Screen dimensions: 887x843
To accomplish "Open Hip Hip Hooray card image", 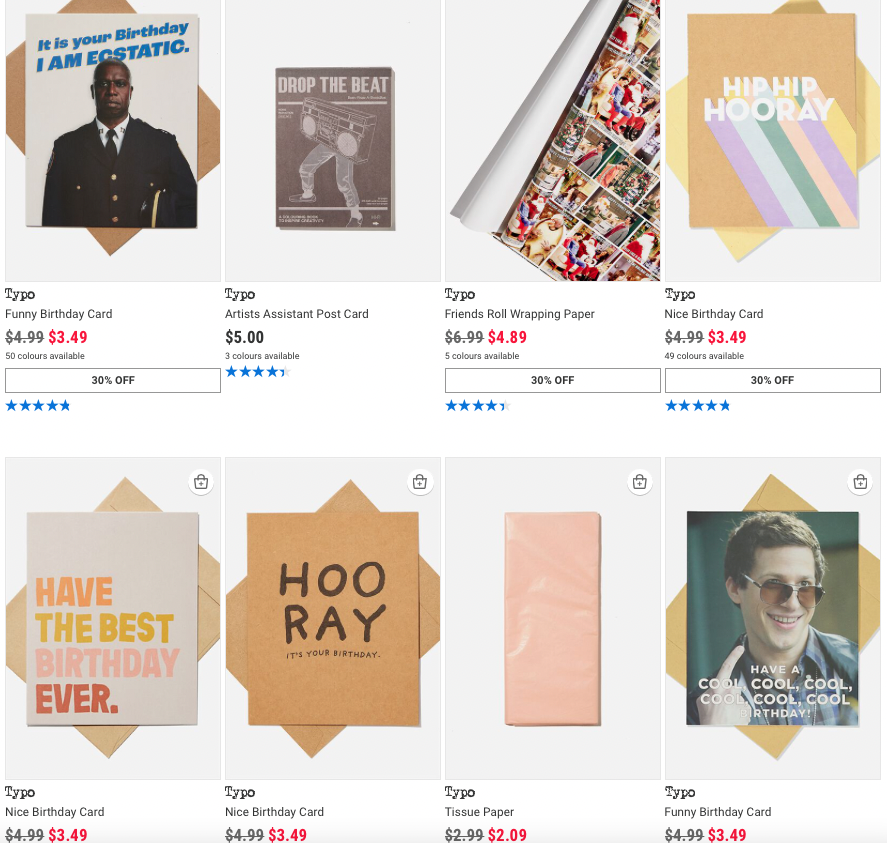I will [773, 140].
